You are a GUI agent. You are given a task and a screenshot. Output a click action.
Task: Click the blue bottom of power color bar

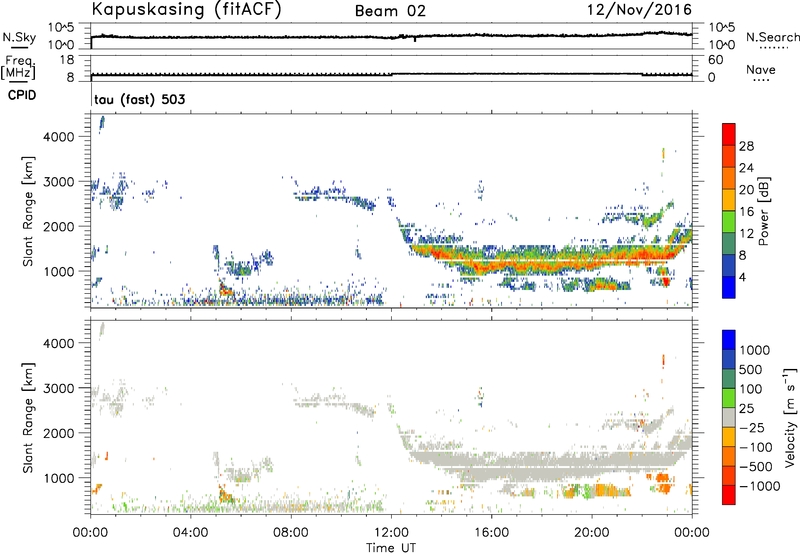pos(729,287)
